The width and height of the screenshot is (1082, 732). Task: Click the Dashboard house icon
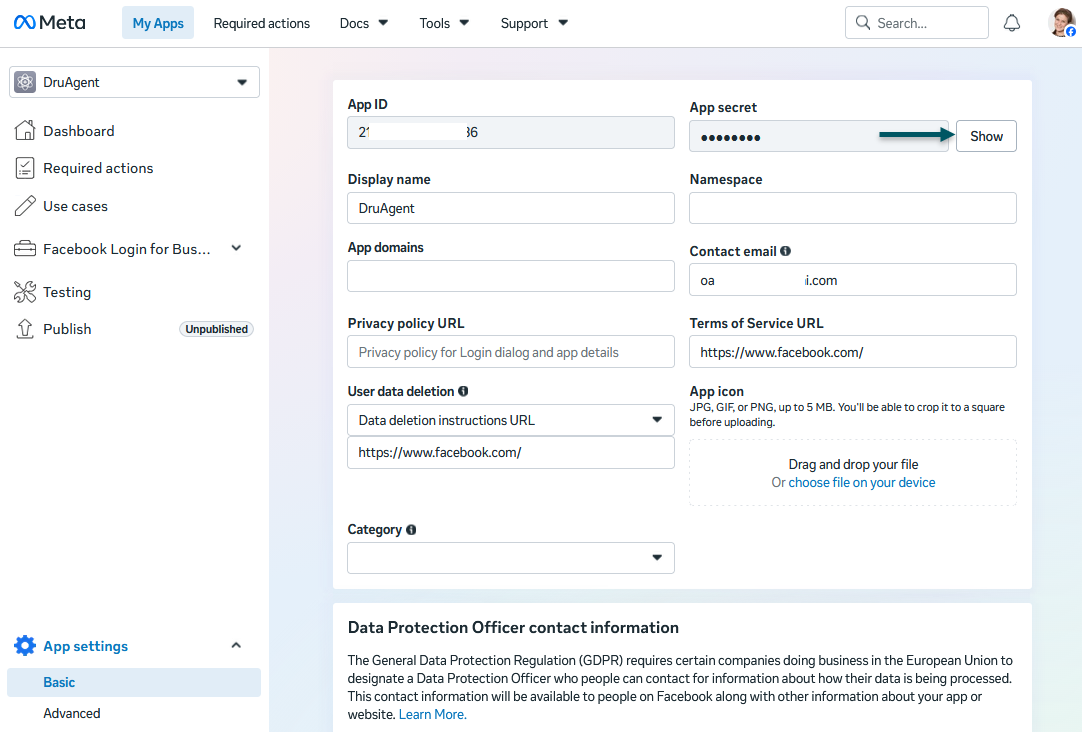point(25,130)
